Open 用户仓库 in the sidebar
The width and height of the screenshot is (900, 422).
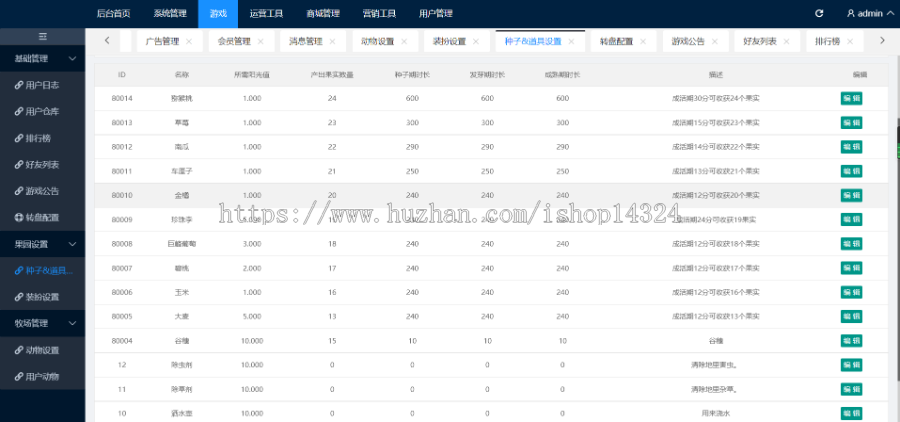pyautogui.click(x=42, y=111)
